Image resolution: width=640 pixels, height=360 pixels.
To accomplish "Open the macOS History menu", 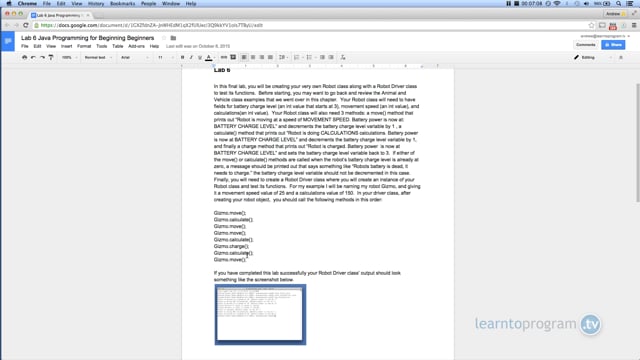I will [96, 4].
